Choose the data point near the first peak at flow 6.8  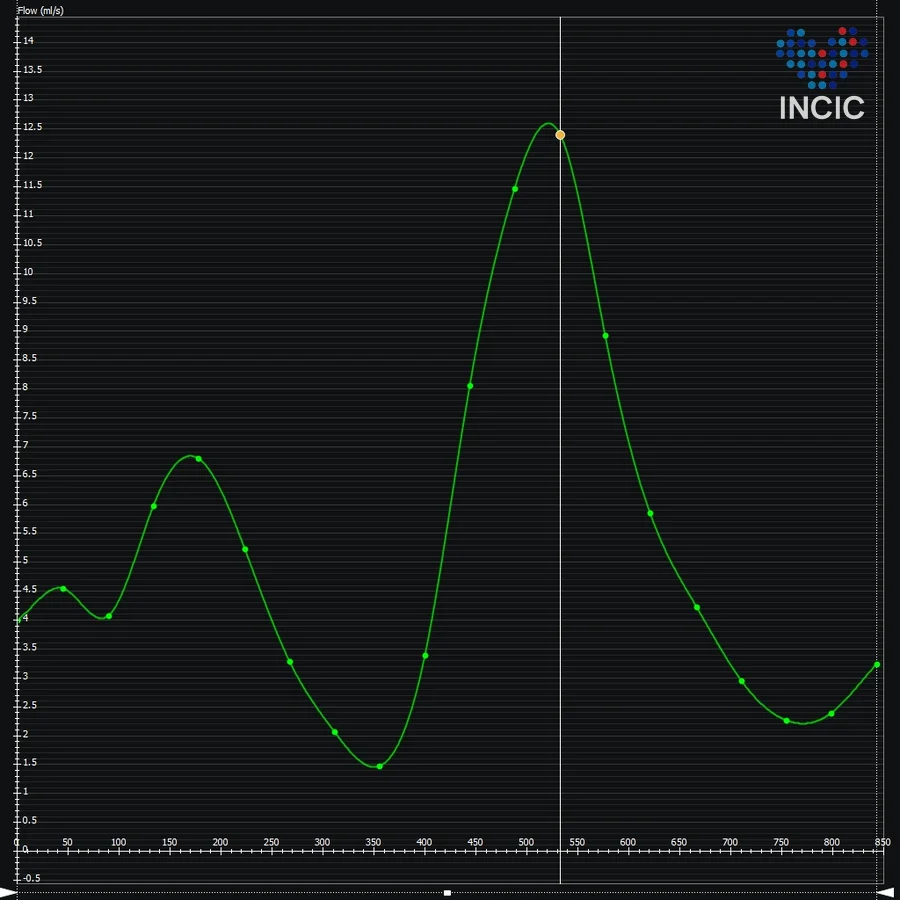click(199, 459)
